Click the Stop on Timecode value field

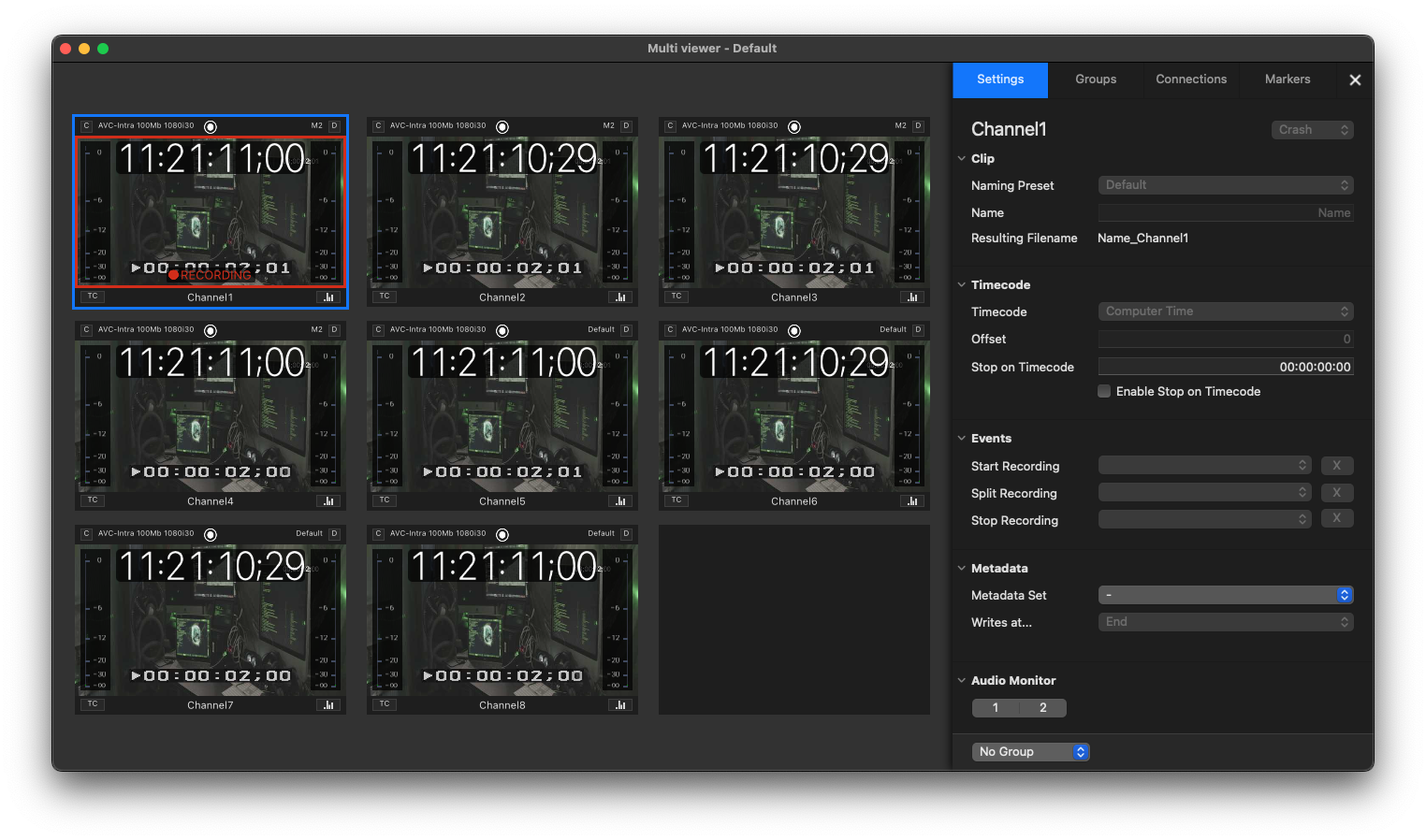[1226, 367]
